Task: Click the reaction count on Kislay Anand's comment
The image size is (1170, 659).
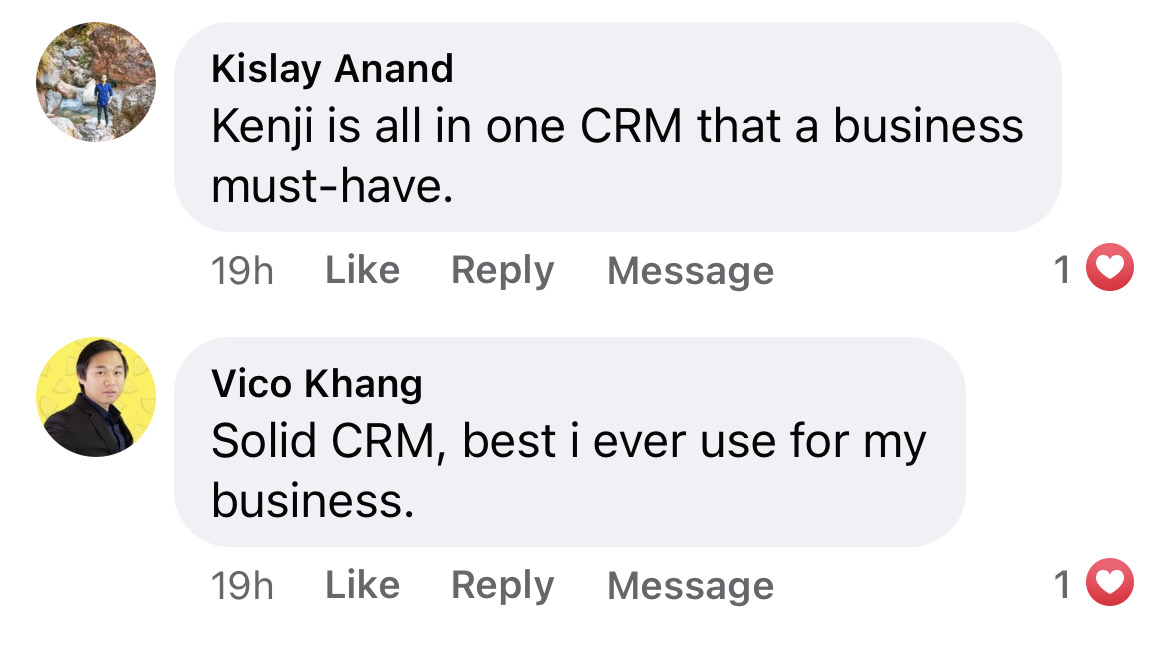Action: coord(1063,270)
